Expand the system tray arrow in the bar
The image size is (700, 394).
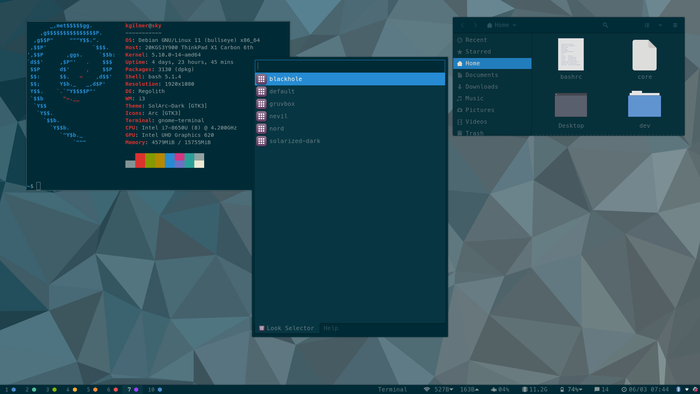pyautogui.click(x=687, y=390)
